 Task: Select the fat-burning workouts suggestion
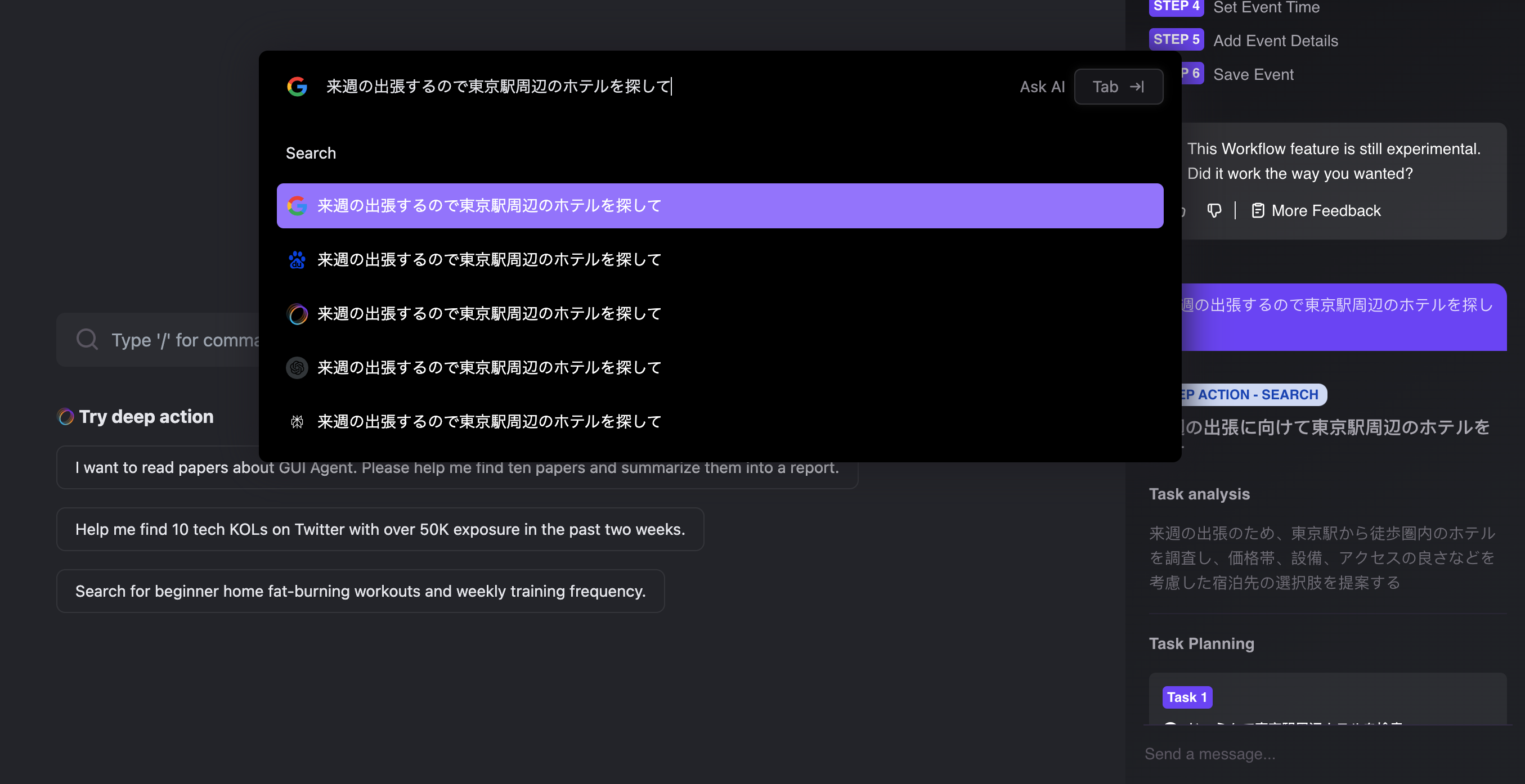tap(361, 591)
